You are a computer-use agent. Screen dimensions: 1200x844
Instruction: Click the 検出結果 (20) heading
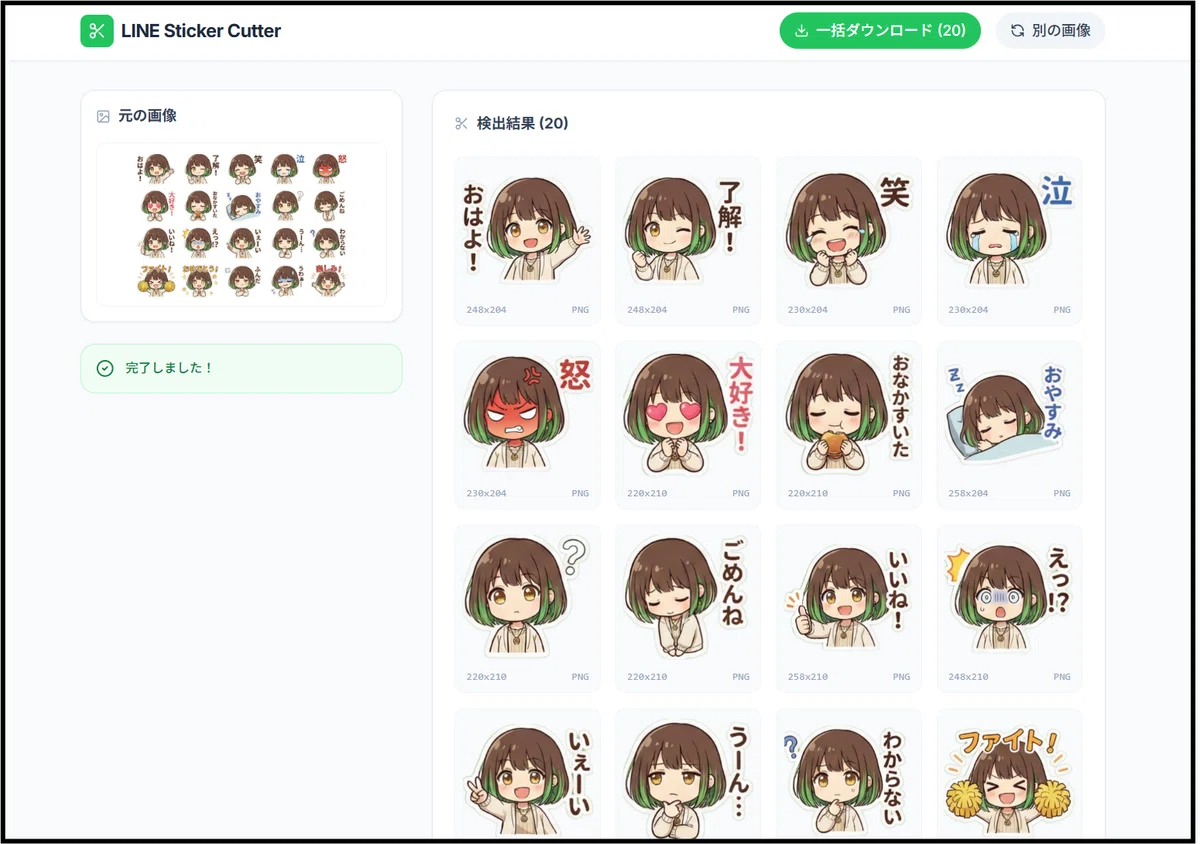point(522,124)
